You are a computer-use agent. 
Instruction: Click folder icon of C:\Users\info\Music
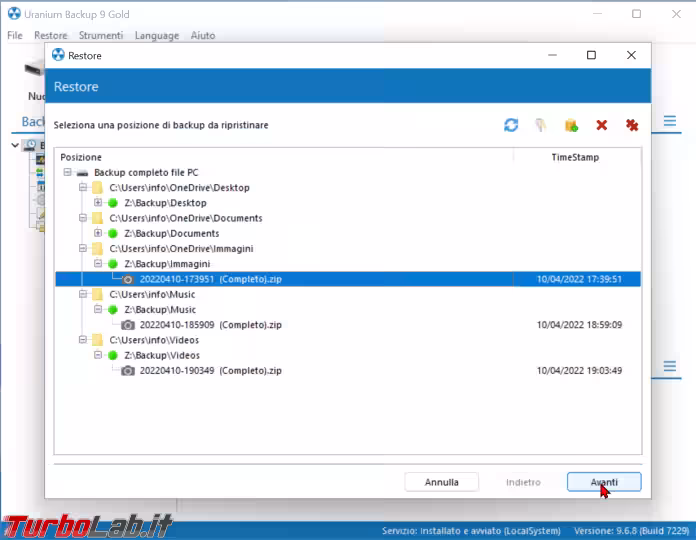pyautogui.click(x=97, y=294)
